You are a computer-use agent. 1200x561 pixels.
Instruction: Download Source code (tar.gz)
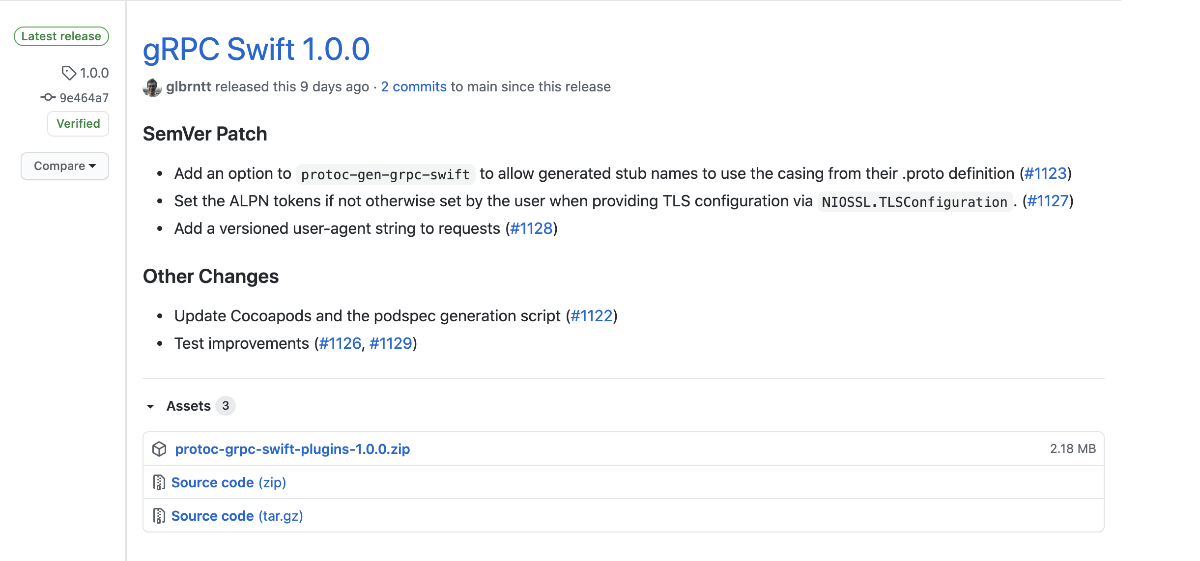237,516
